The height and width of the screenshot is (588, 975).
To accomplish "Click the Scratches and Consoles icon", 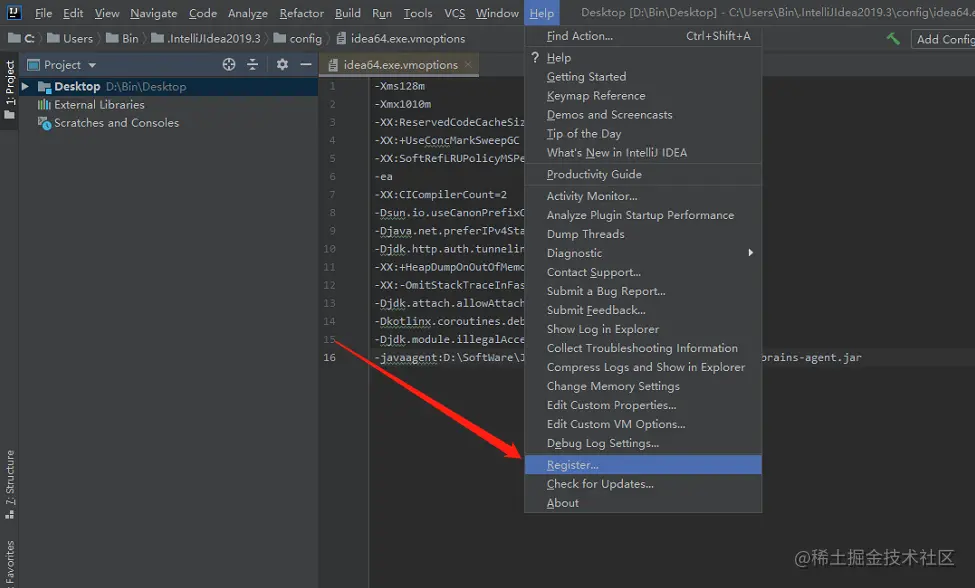I will pos(44,123).
